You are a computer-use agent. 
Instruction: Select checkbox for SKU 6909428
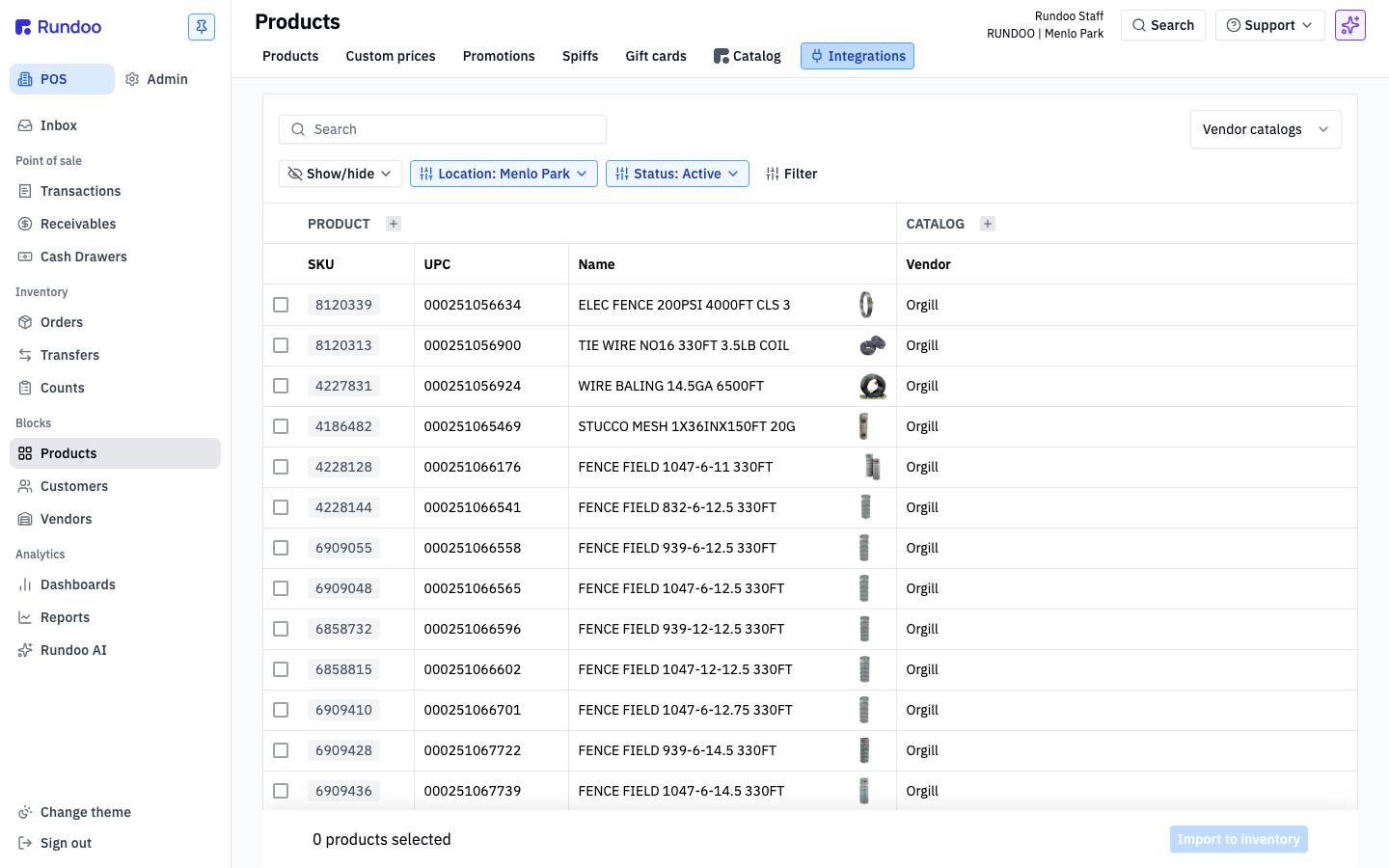click(x=281, y=750)
